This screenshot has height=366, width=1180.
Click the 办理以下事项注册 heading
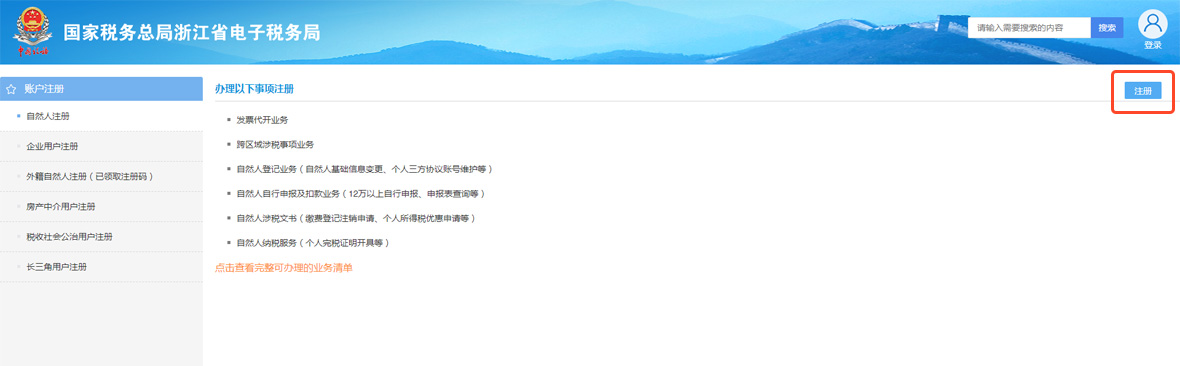(x=254, y=89)
